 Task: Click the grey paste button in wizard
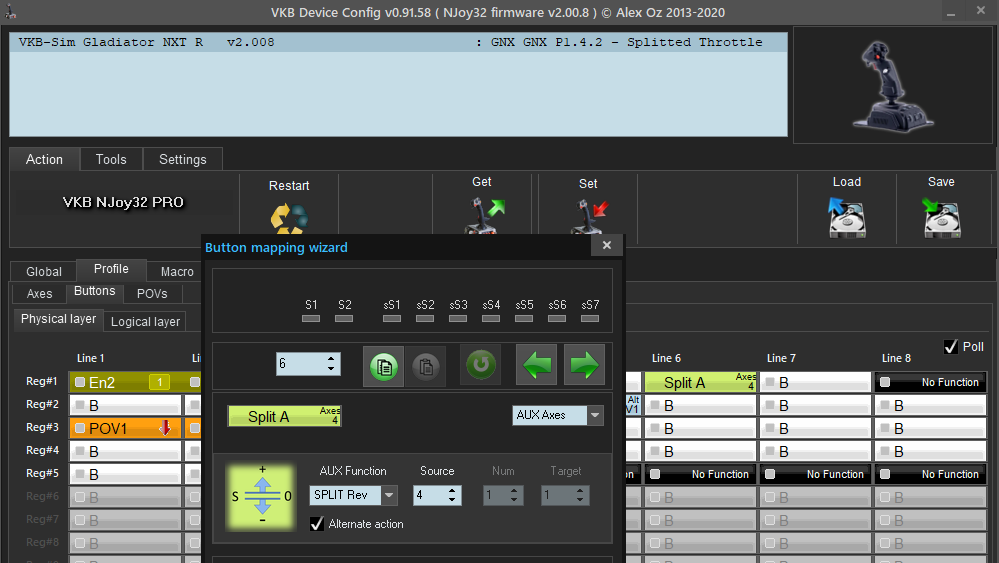[x=426, y=366]
